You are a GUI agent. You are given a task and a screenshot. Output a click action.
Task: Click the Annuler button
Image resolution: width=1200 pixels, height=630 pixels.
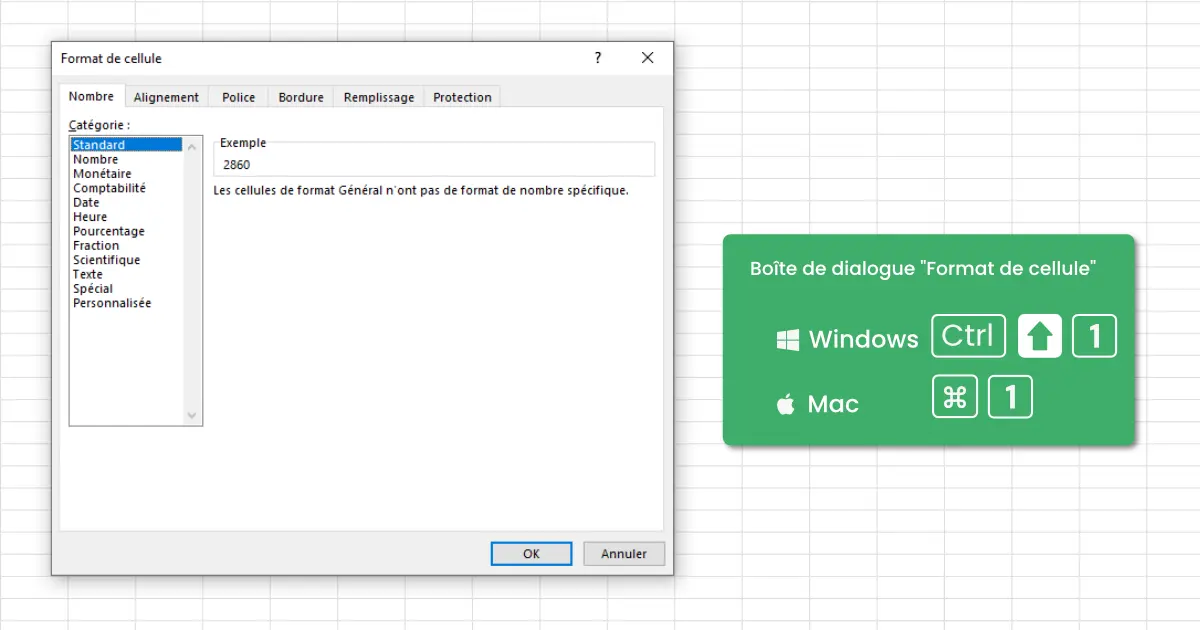tap(624, 554)
